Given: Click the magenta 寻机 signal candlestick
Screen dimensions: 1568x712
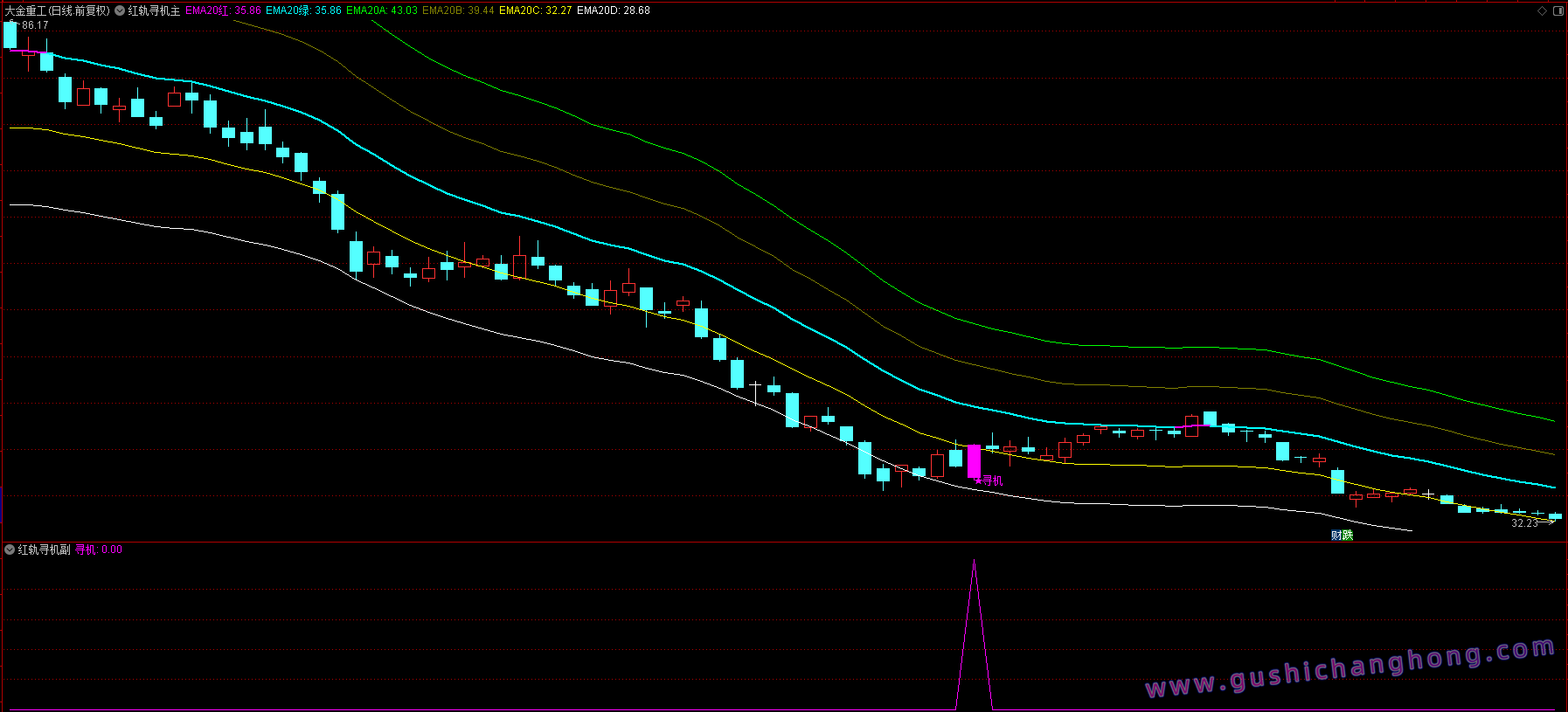Looking at the screenshot, I should pyautogui.click(x=974, y=461).
